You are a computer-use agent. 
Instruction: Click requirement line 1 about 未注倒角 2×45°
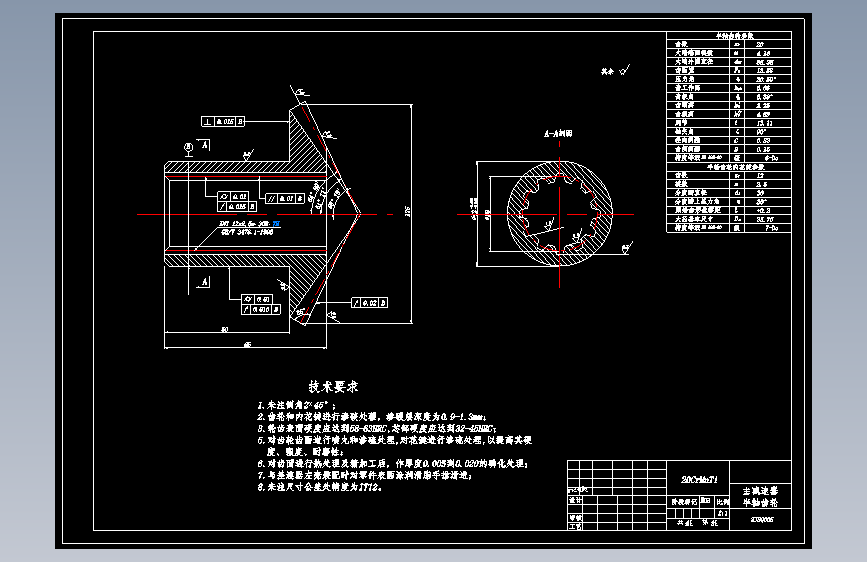[296, 405]
